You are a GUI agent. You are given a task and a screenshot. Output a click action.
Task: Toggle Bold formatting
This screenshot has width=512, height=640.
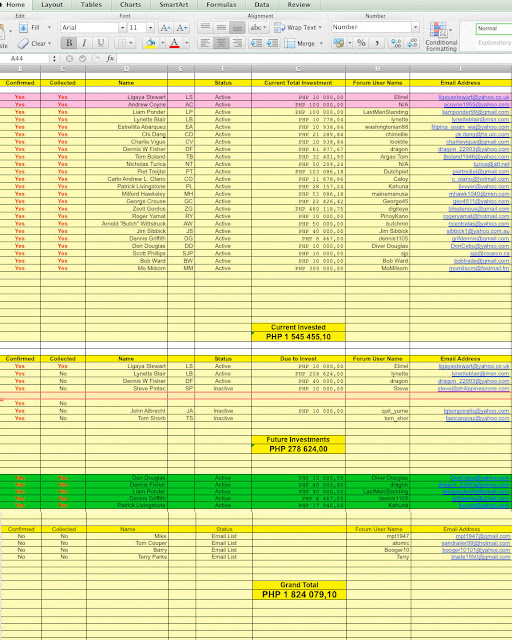69,43
